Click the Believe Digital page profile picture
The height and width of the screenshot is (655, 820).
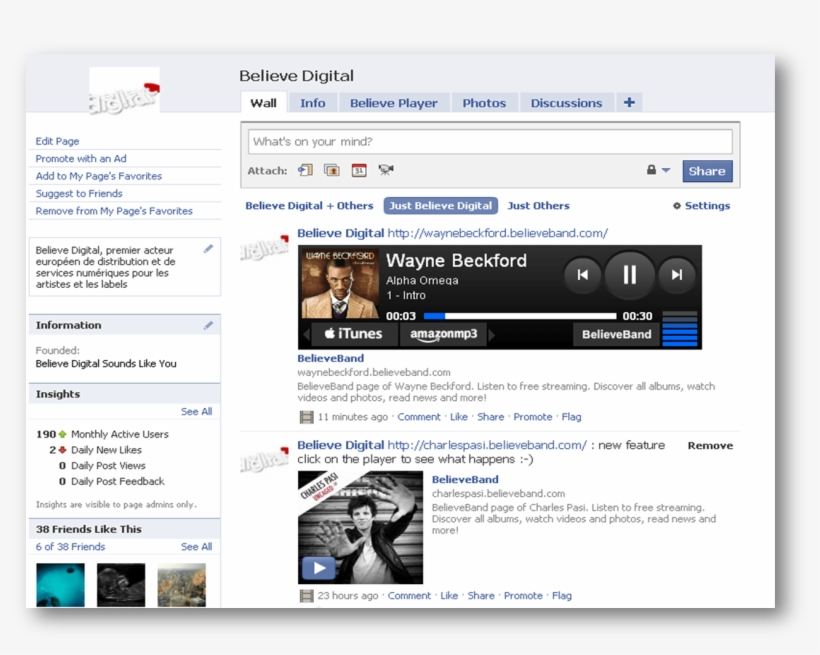(124, 90)
